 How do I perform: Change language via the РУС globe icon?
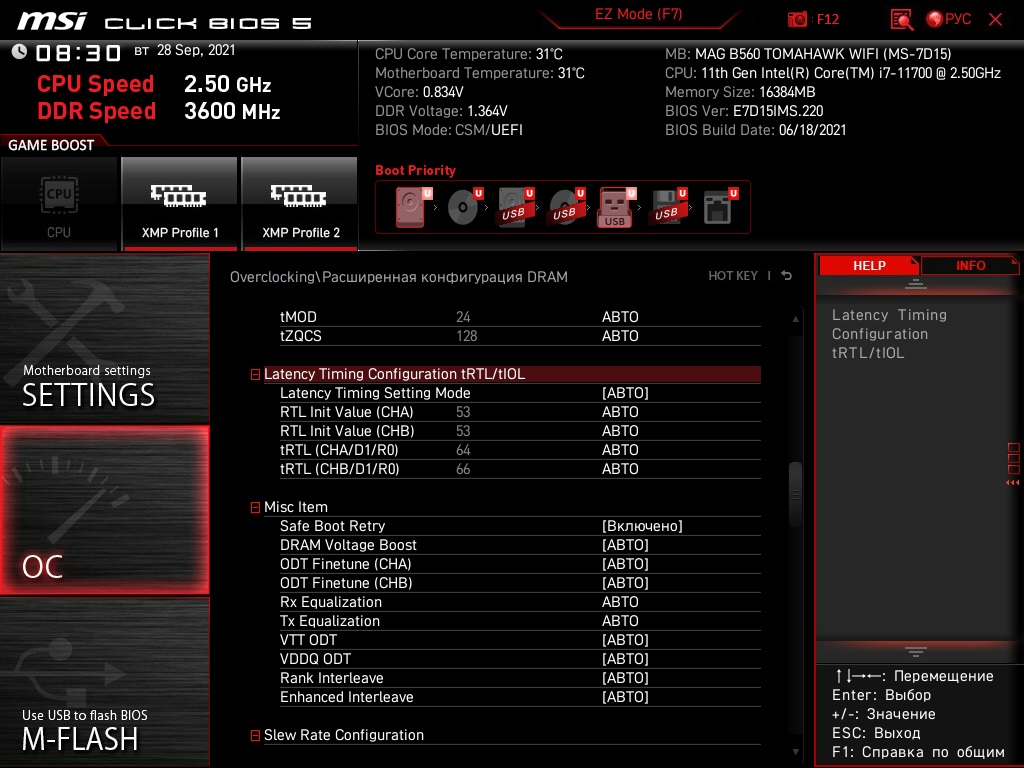coord(948,19)
